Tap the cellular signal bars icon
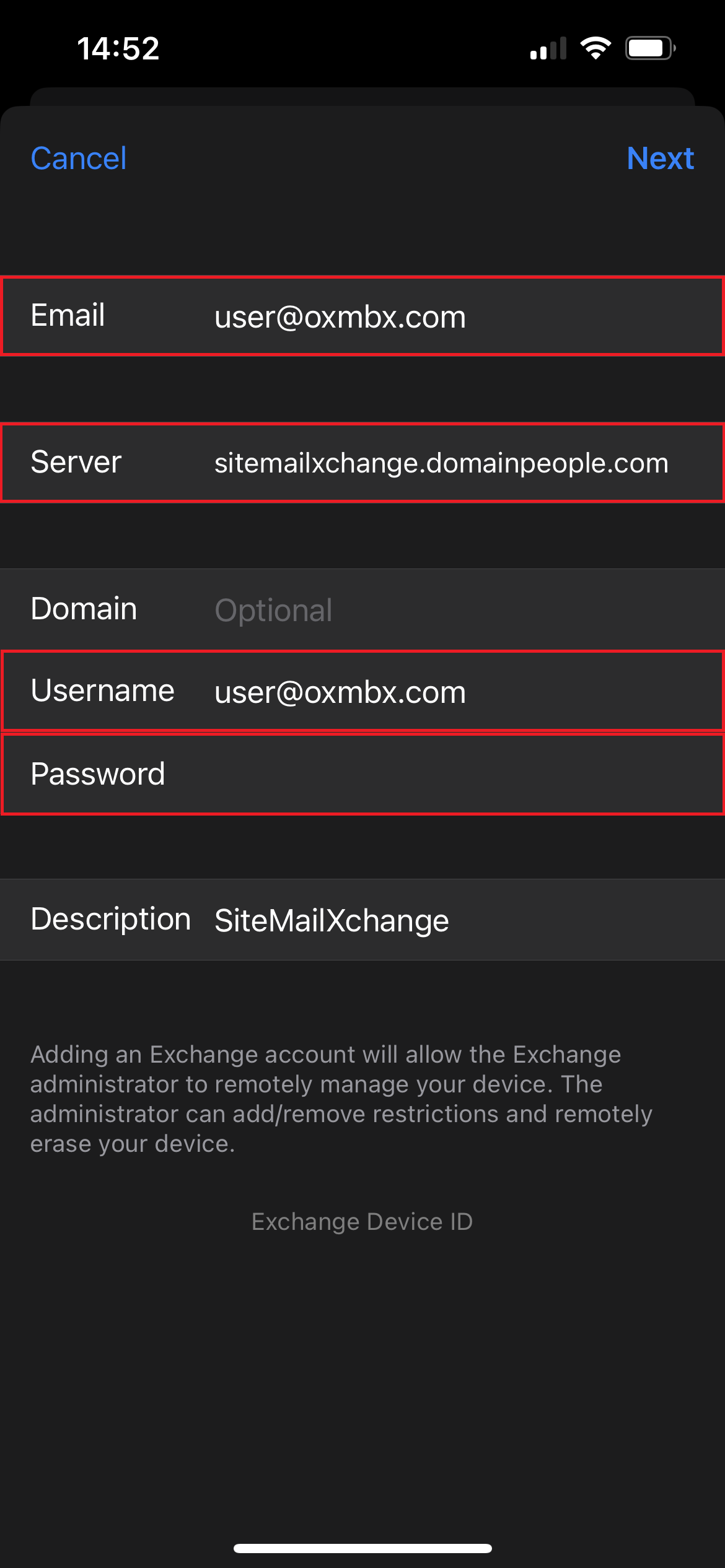725x1568 pixels. coord(548,48)
